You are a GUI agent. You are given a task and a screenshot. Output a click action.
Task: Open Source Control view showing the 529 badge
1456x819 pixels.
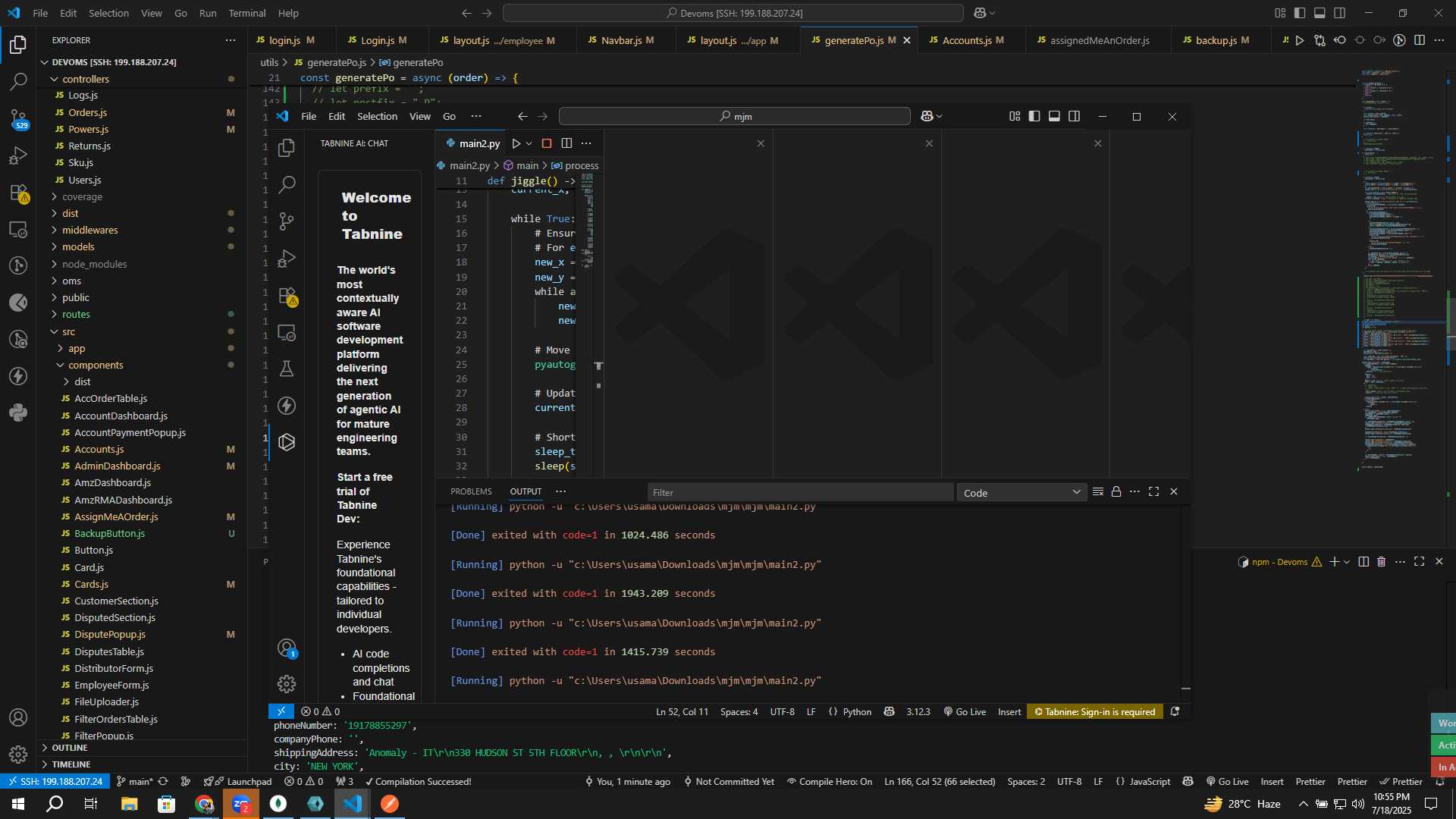pyautogui.click(x=18, y=118)
